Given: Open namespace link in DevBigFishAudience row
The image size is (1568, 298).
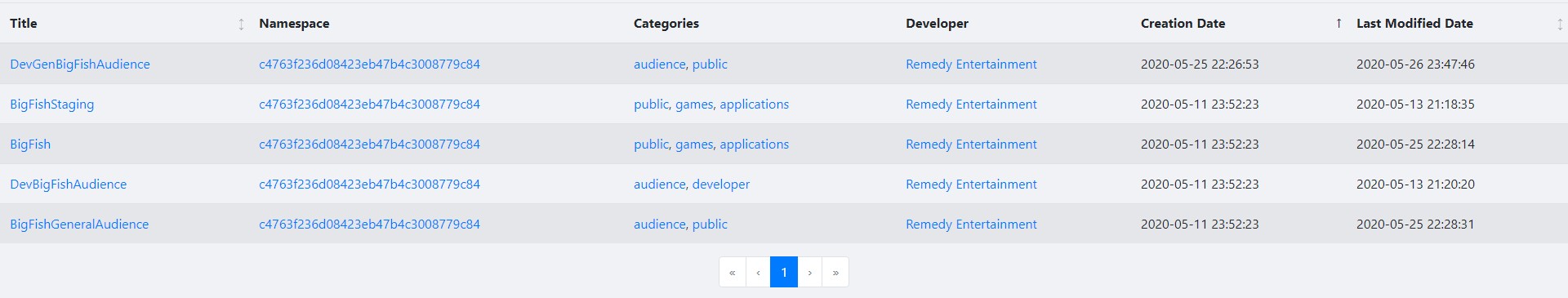Looking at the screenshot, I should point(369,184).
